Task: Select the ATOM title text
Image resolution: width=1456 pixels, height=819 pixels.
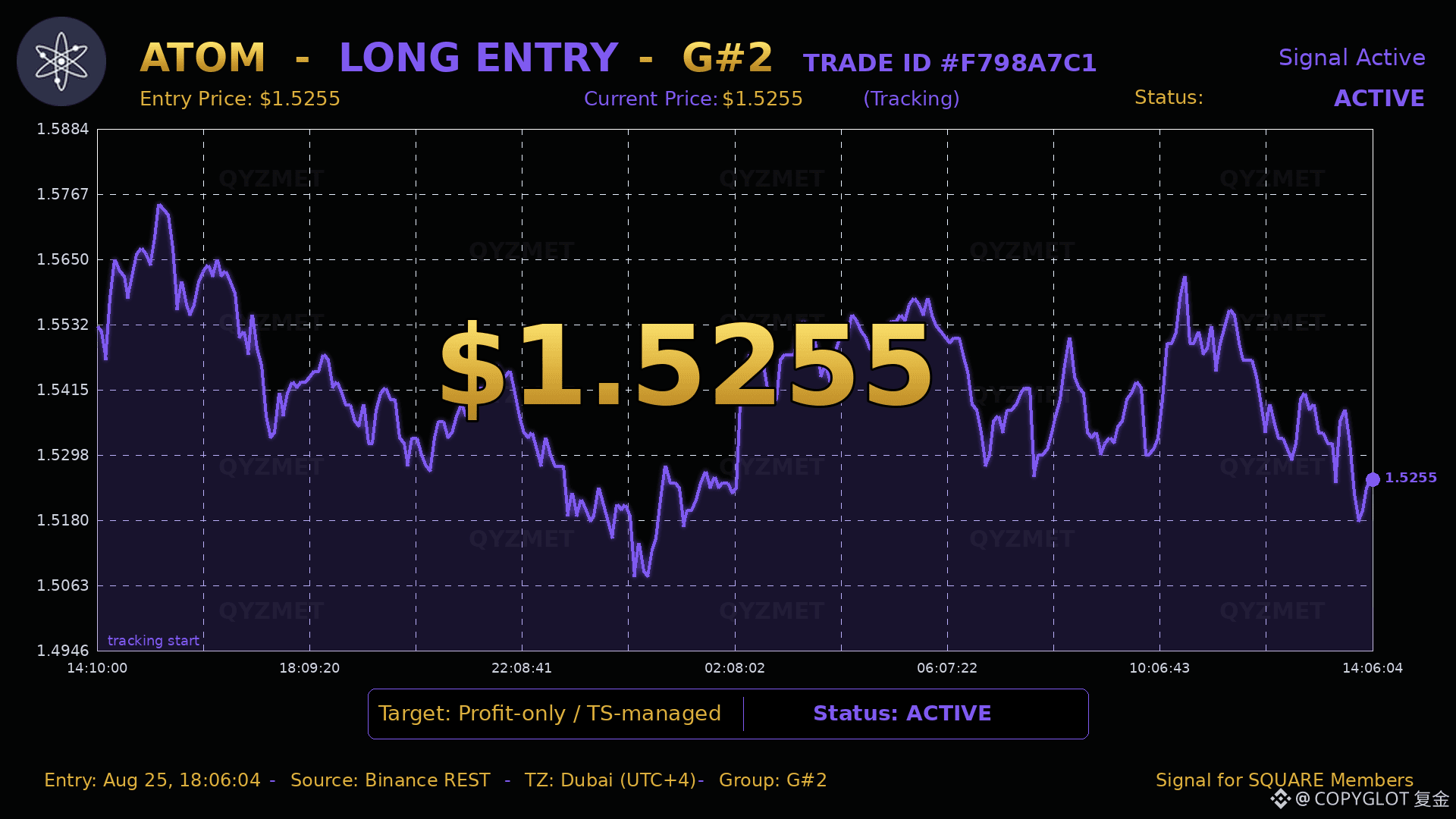Action: [203, 58]
